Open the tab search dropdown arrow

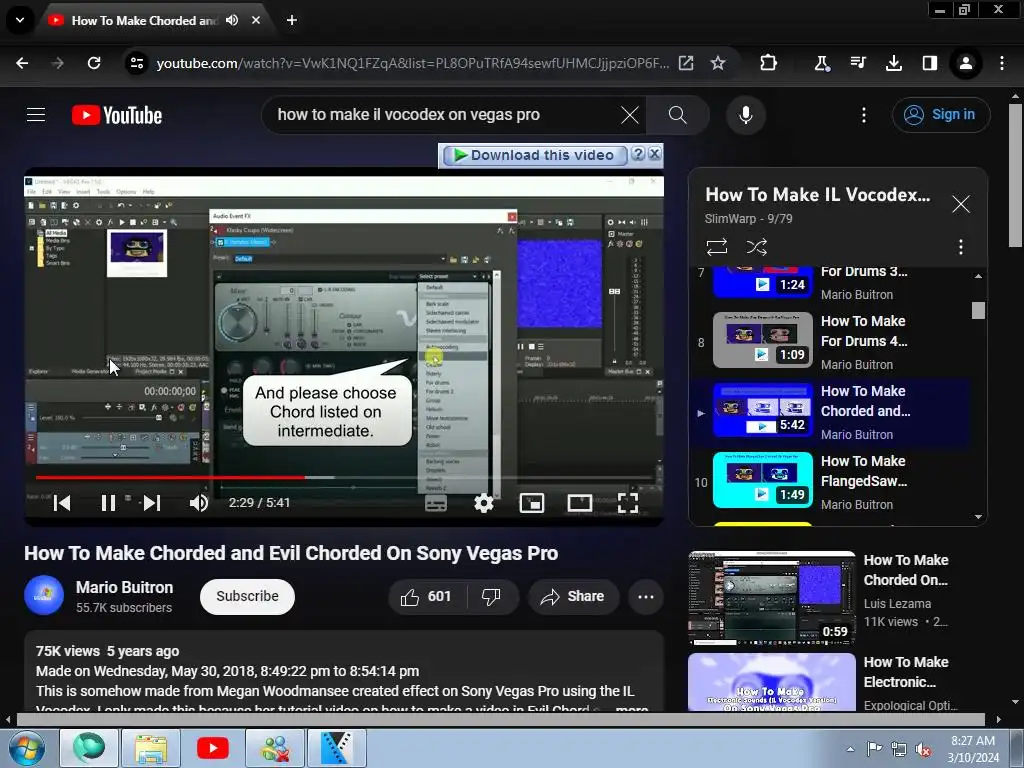tap(20, 20)
